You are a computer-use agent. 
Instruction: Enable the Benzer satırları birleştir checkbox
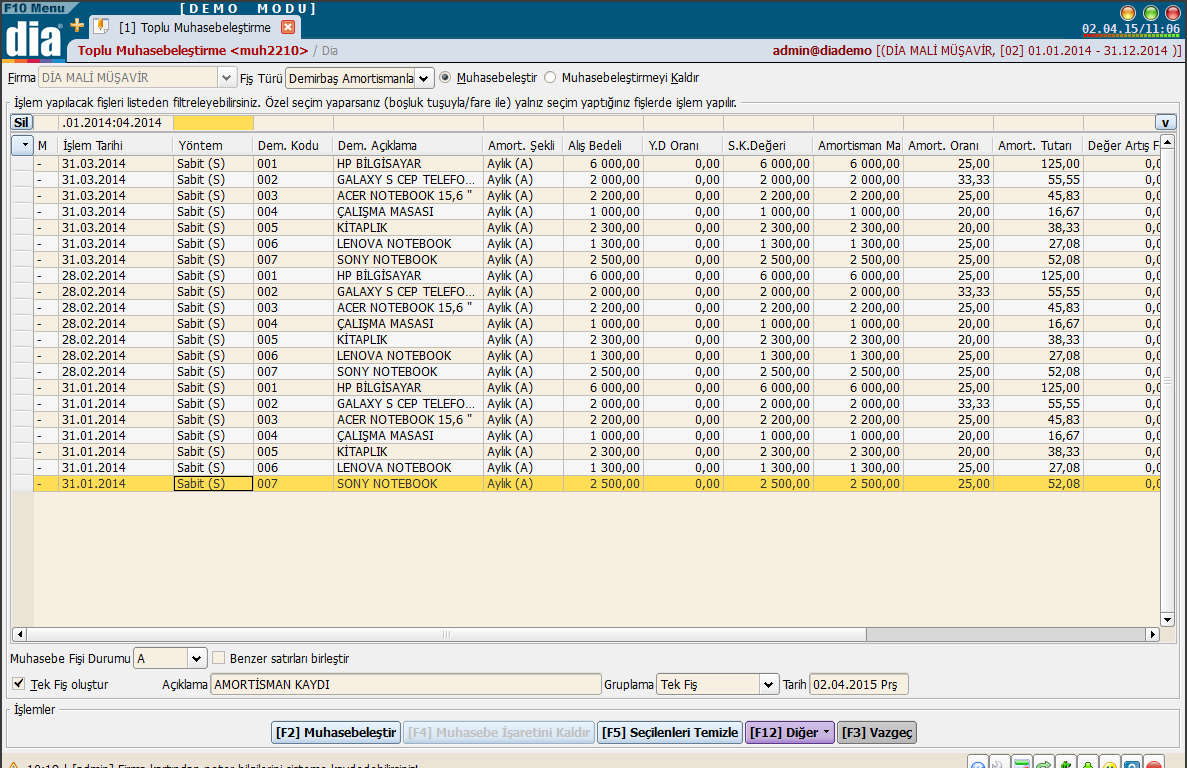pos(219,658)
